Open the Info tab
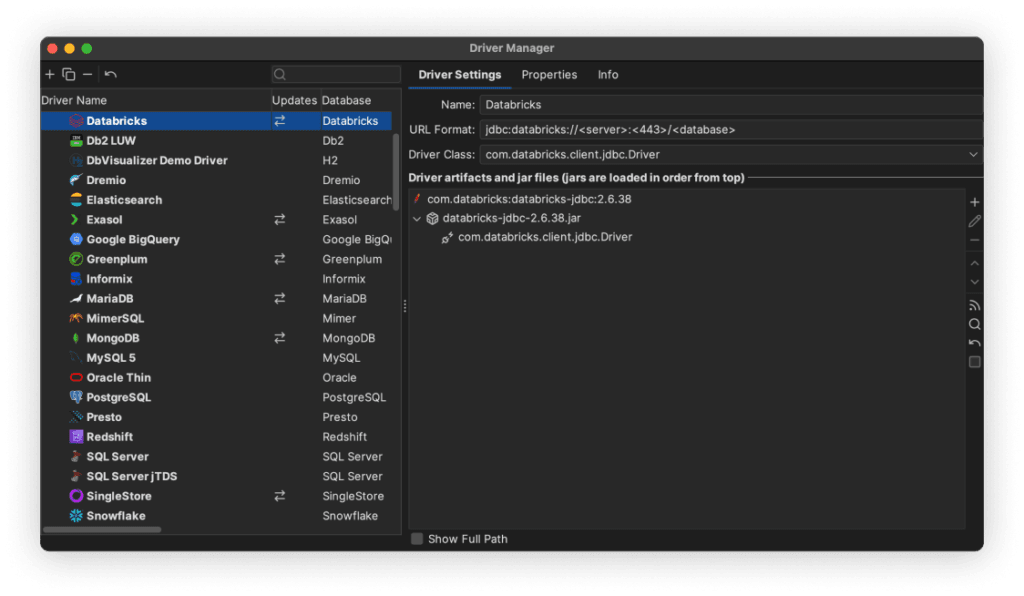Image resolution: width=1024 pixels, height=596 pixels. 607,74
